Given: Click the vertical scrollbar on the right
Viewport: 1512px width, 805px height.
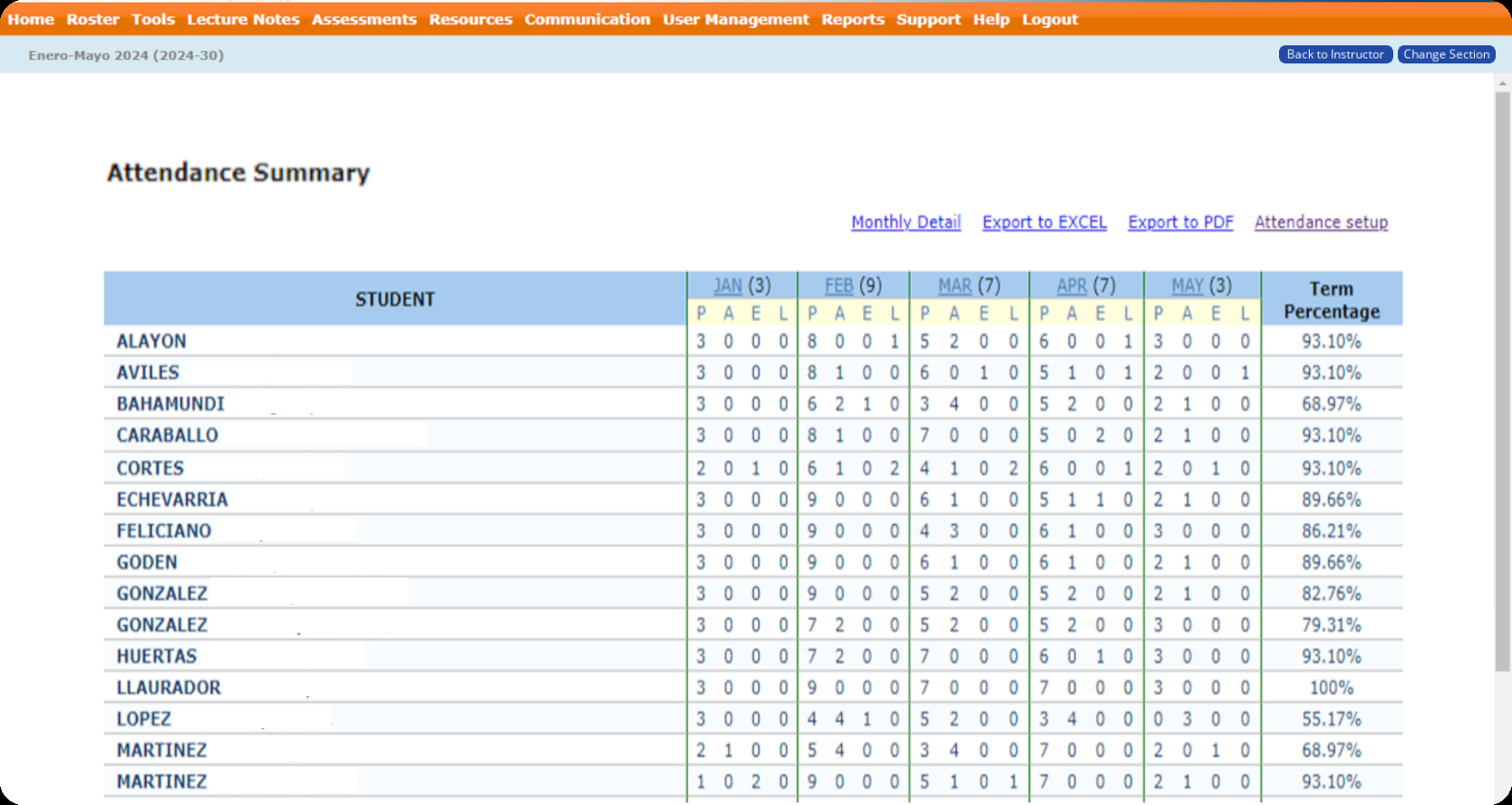Looking at the screenshot, I should tap(1502, 381).
